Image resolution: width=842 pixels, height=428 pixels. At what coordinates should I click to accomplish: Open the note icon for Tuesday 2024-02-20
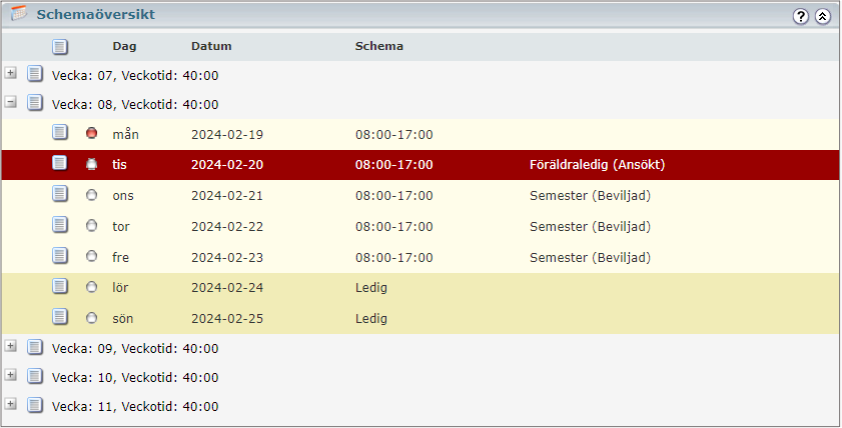click(x=60, y=163)
